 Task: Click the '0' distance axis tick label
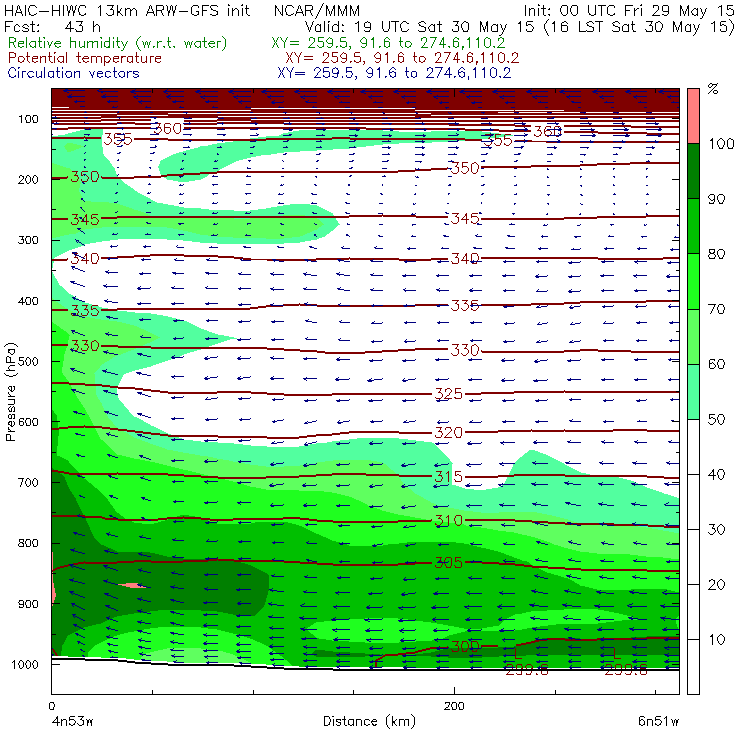click(51, 706)
